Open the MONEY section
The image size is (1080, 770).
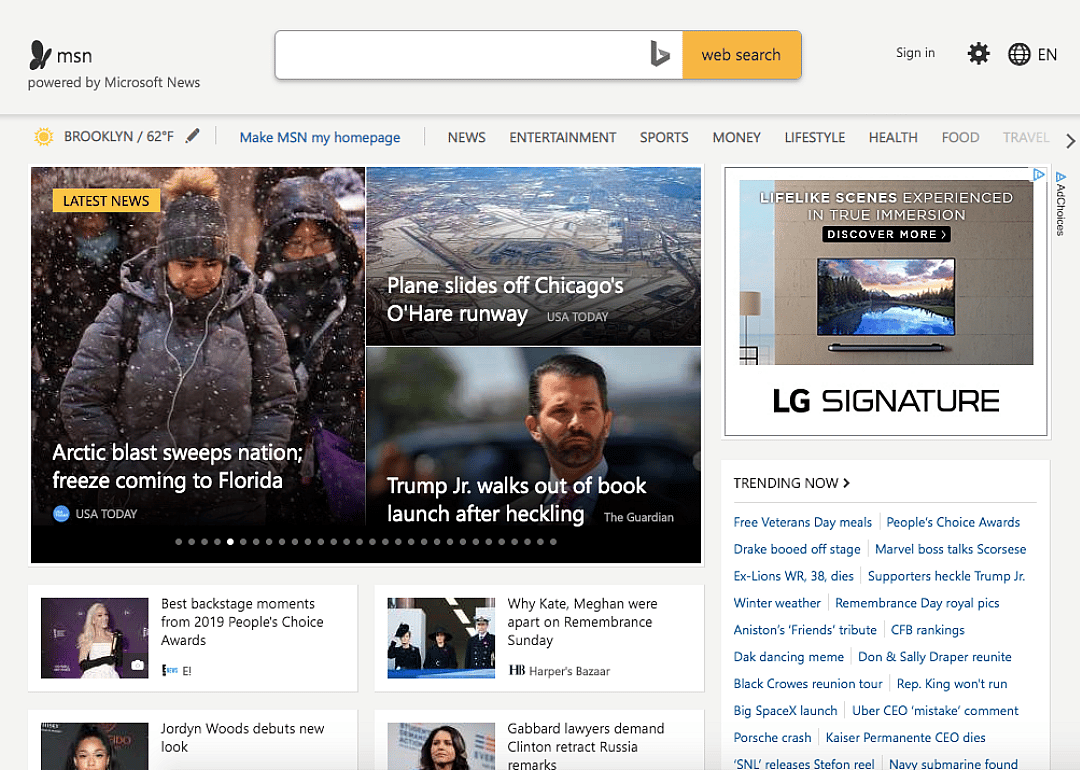coord(736,137)
